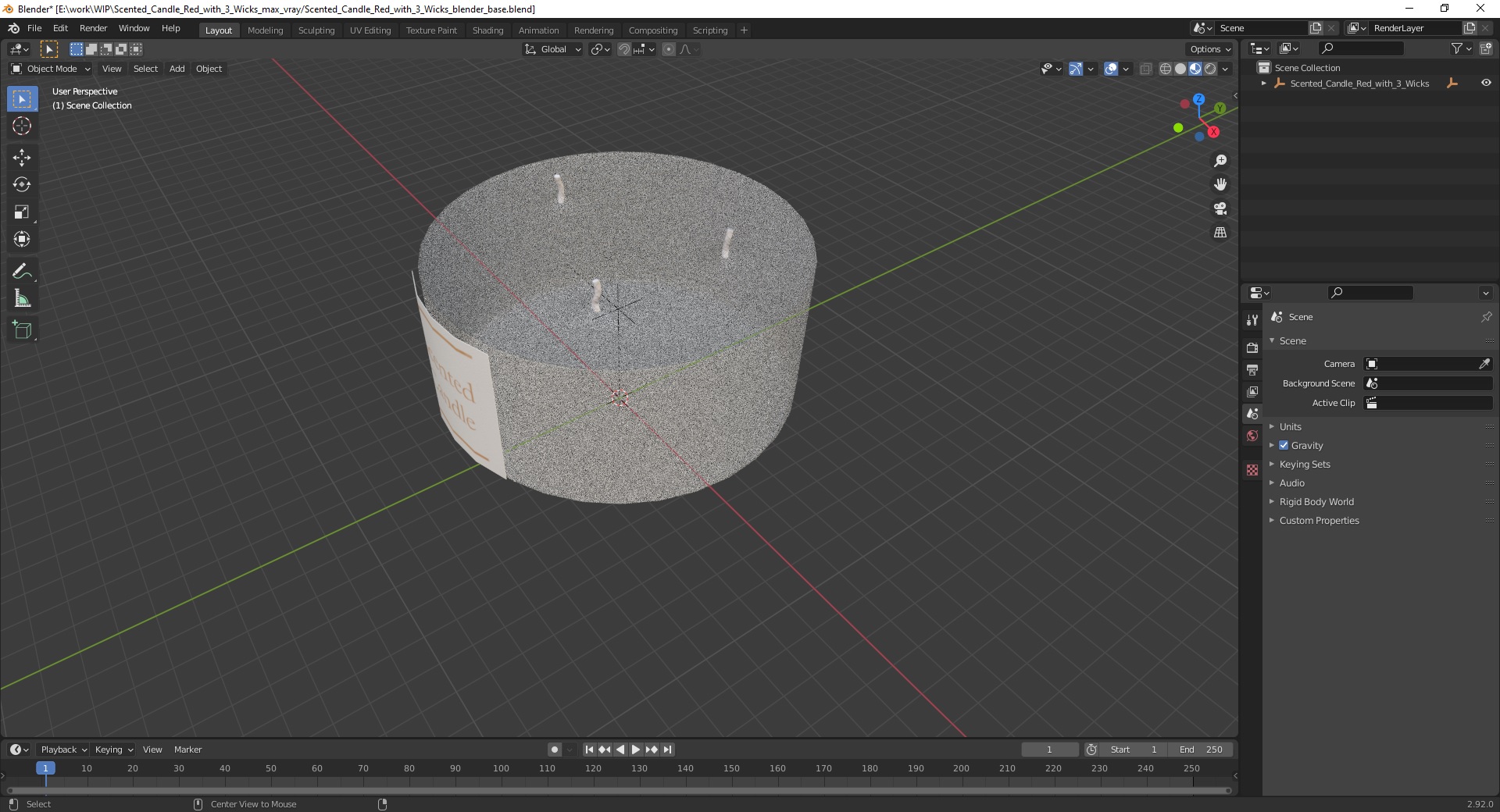This screenshot has height=812, width=1500.
Task: Click frame 100 on the timeline
Action: [501, 769]
